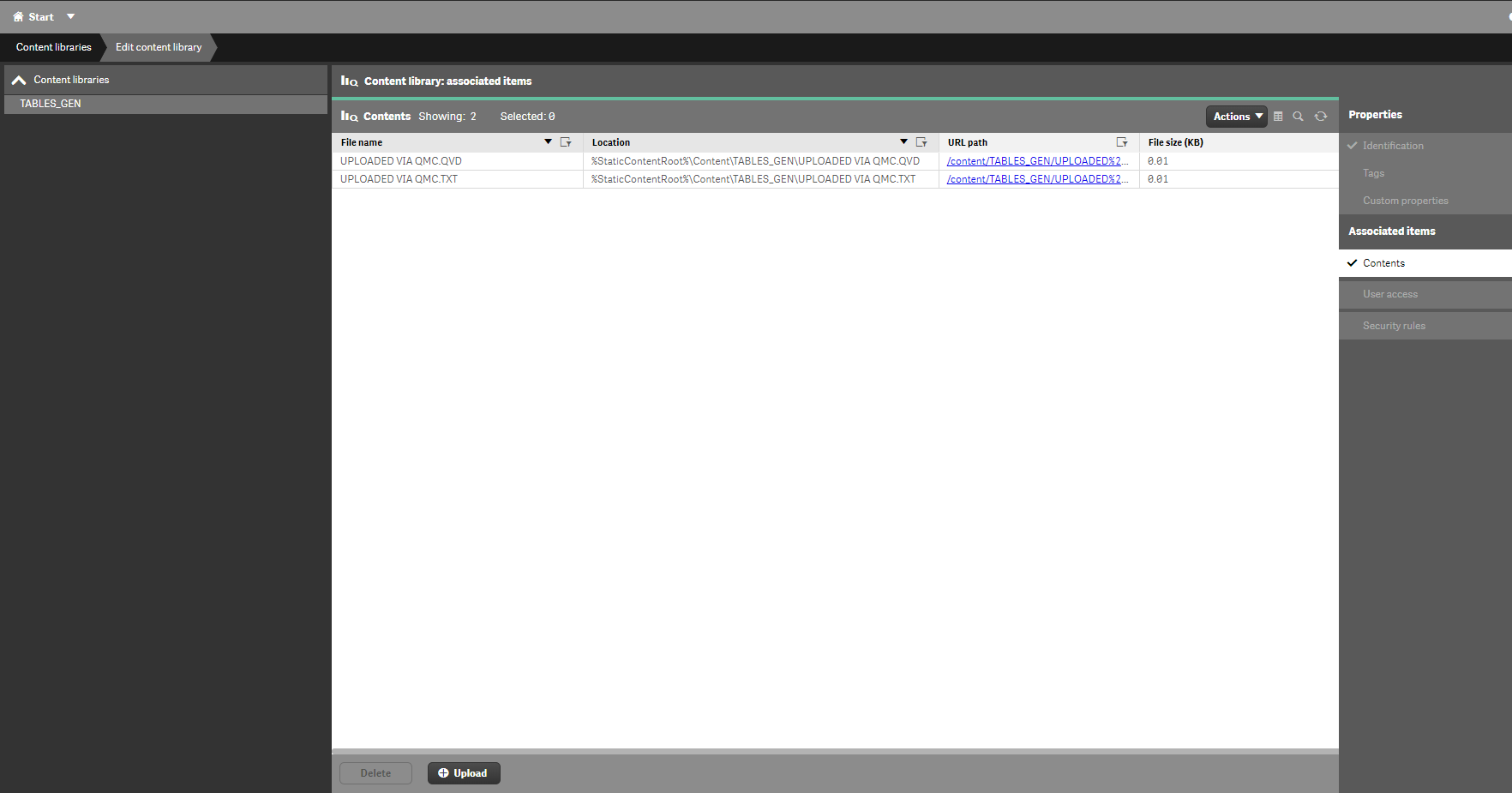
Task: Open the TXT file URL path link
Action: click(x=1037, y=179)
